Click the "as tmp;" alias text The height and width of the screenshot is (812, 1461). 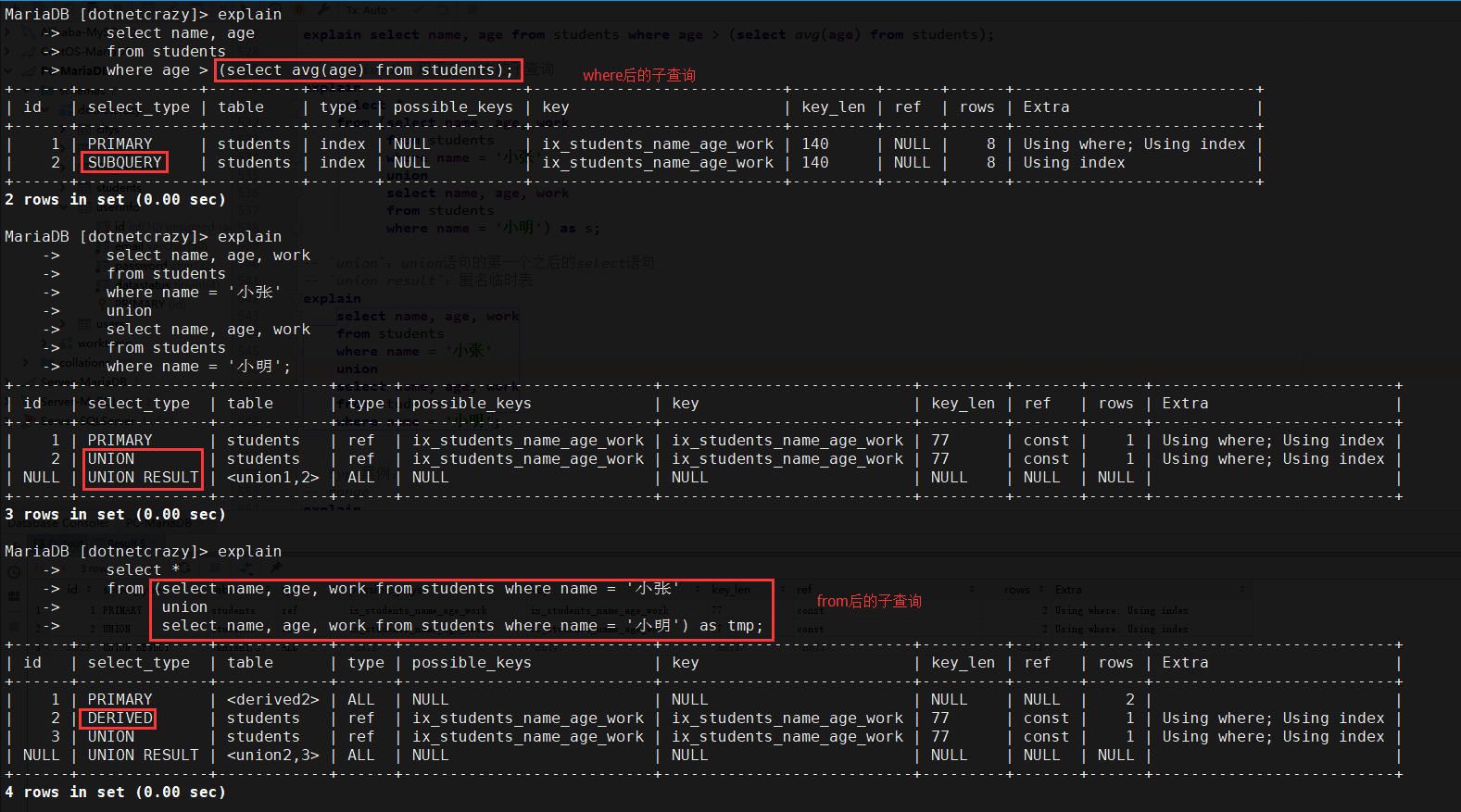[731, 626]
